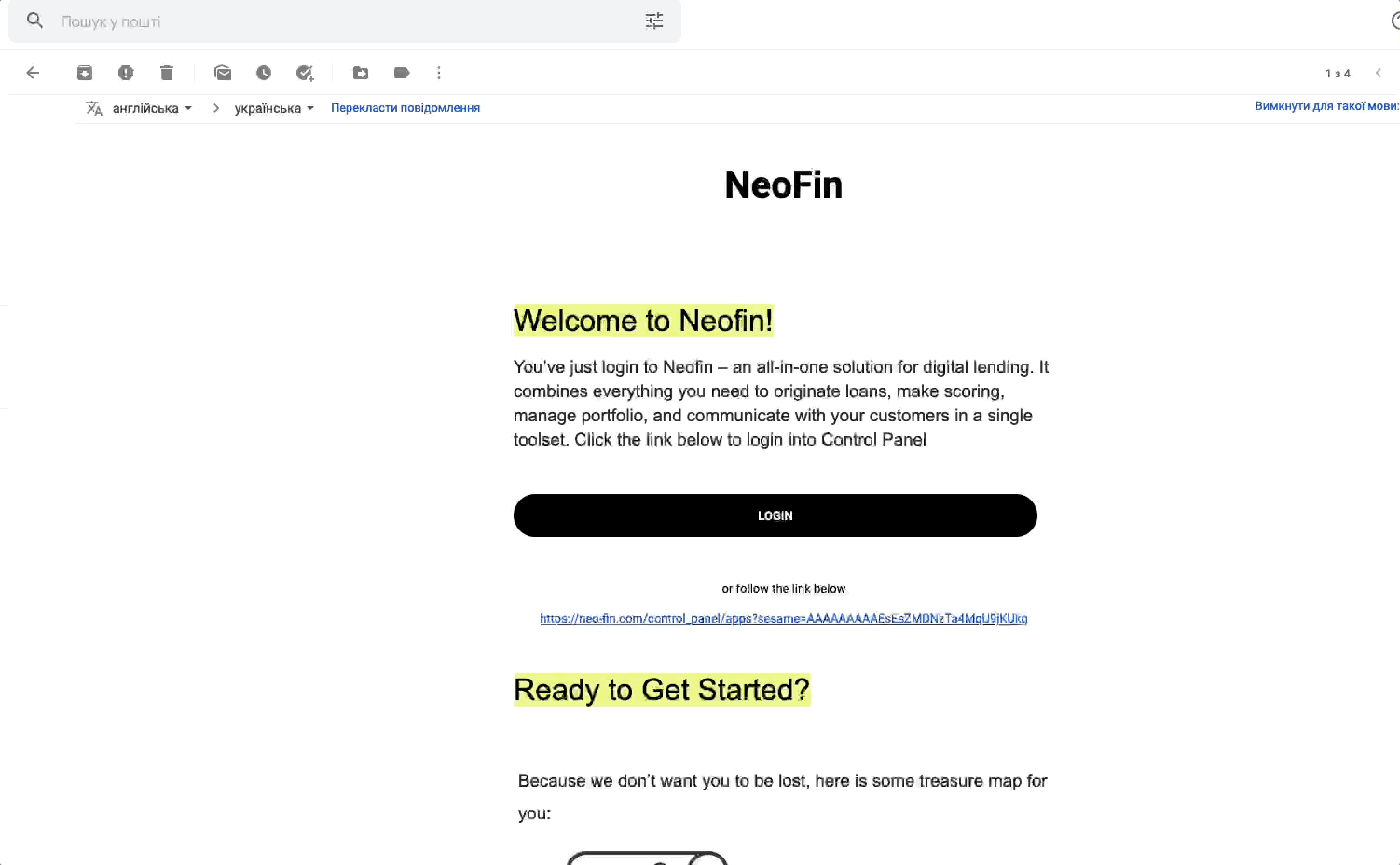Open the three-dot more options menu

(x=439, y=73)
